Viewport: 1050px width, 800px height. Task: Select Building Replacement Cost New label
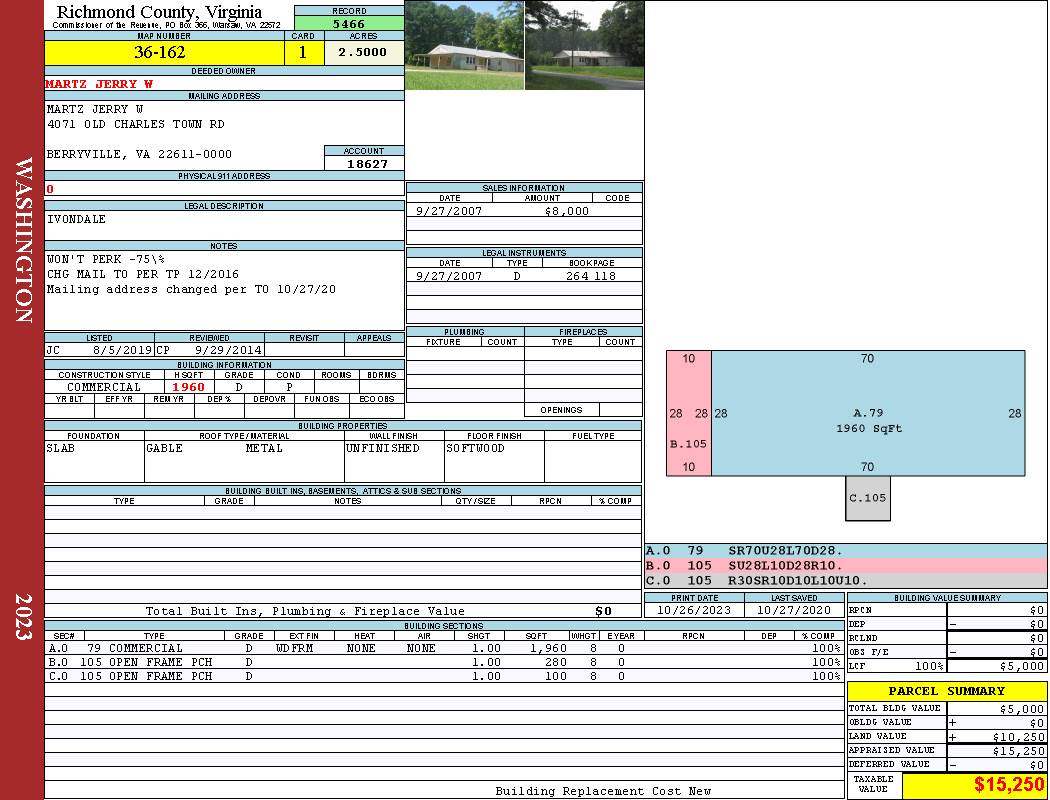(x=603, y=791)
